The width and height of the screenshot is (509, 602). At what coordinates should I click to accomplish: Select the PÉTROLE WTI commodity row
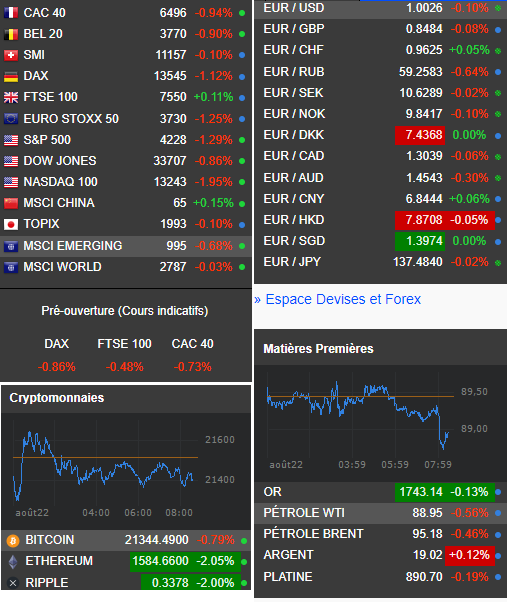[380, 513]
